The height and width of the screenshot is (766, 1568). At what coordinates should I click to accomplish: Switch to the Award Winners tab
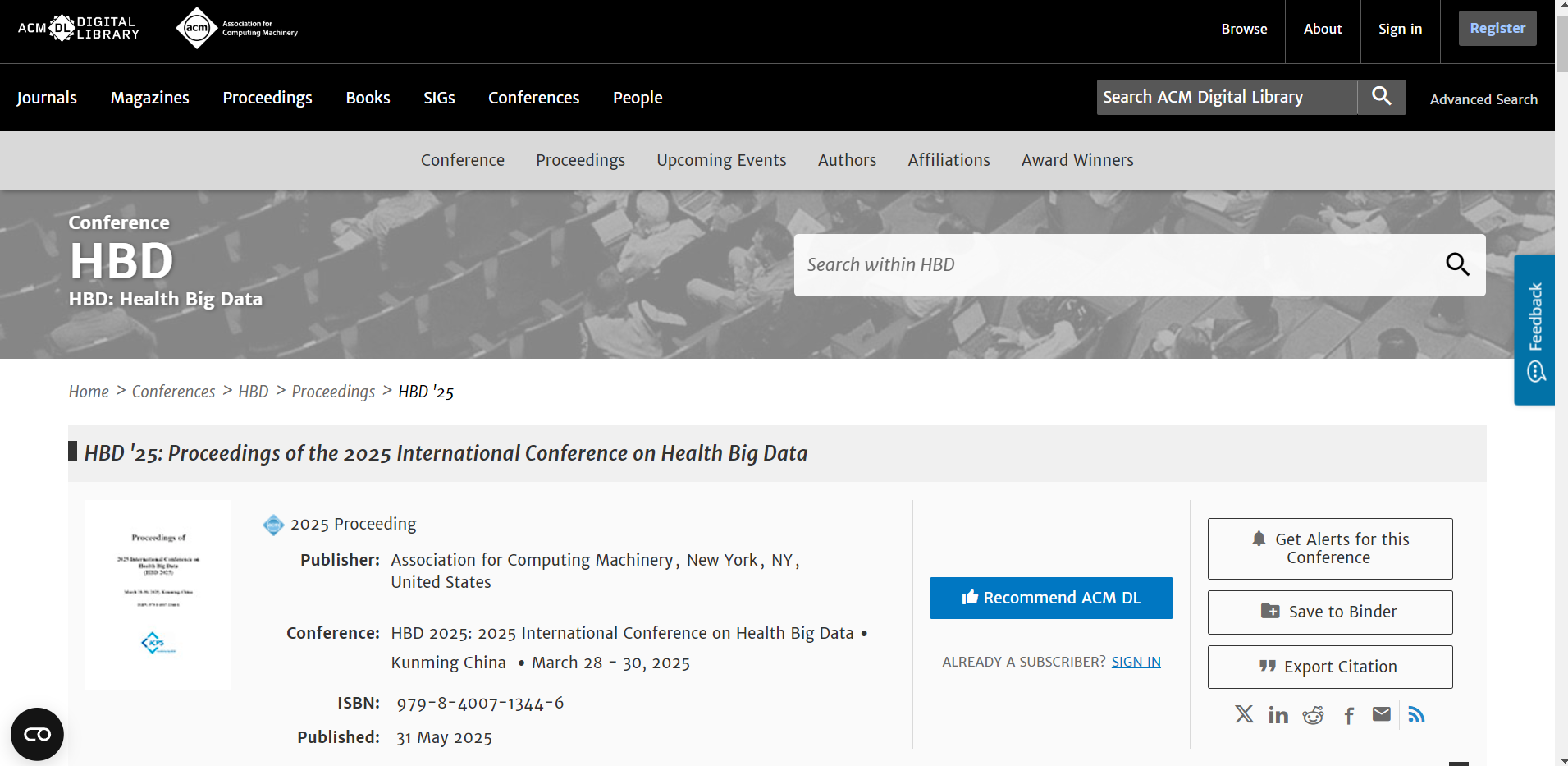coord(1077,160)
